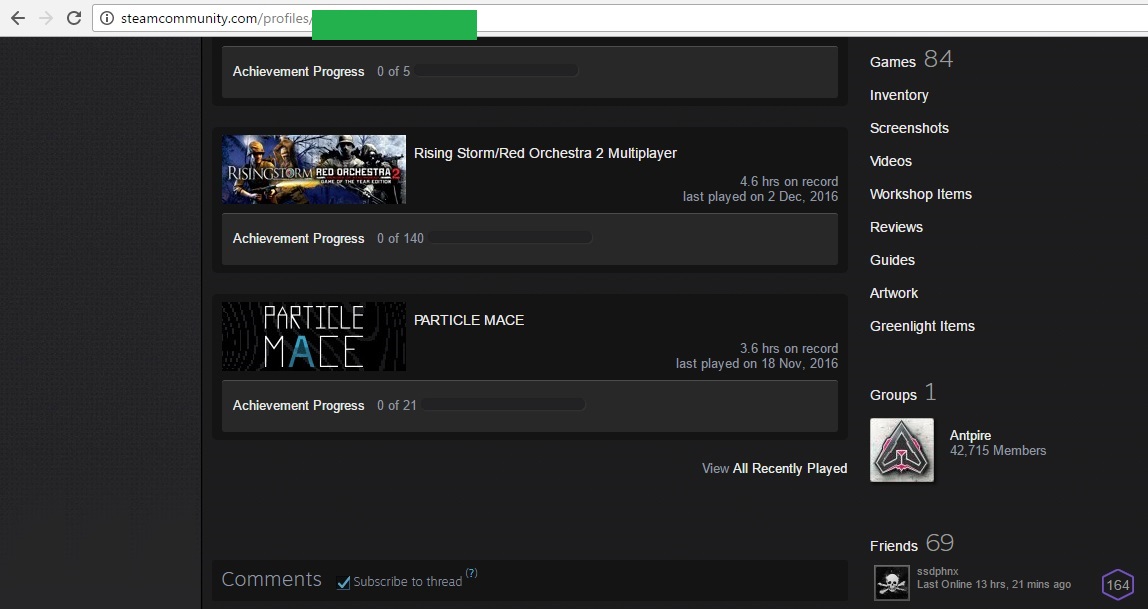Image resolution: width=1148 pixels, height=609 pixels.
Task: Click the friends count number 69
Action: [939, 542]
